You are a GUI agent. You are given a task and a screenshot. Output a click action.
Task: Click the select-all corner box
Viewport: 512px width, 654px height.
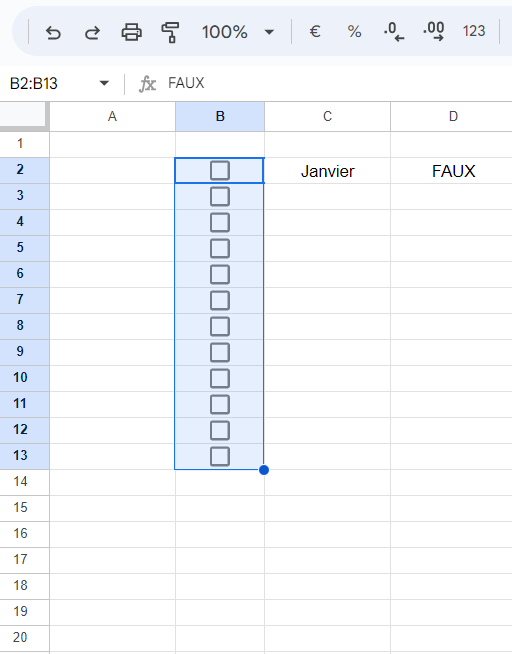[23, 114]
